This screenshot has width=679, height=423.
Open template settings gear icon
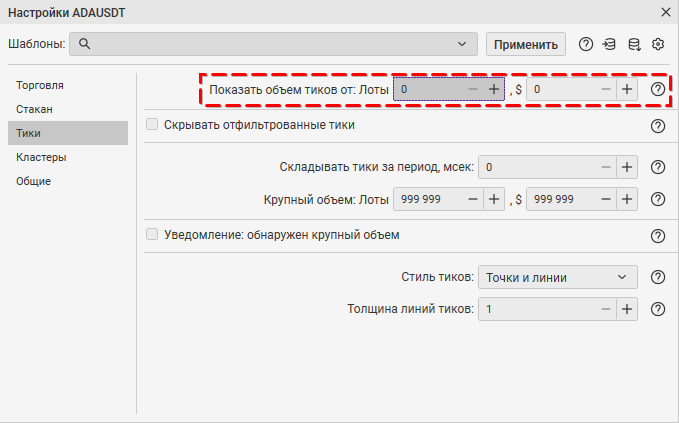(658, 44)
